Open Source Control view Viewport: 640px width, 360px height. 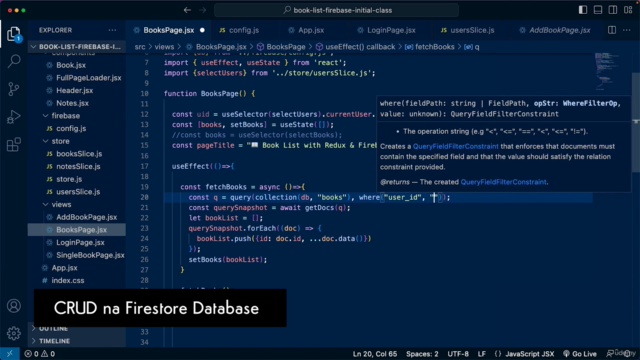[13, 89]
